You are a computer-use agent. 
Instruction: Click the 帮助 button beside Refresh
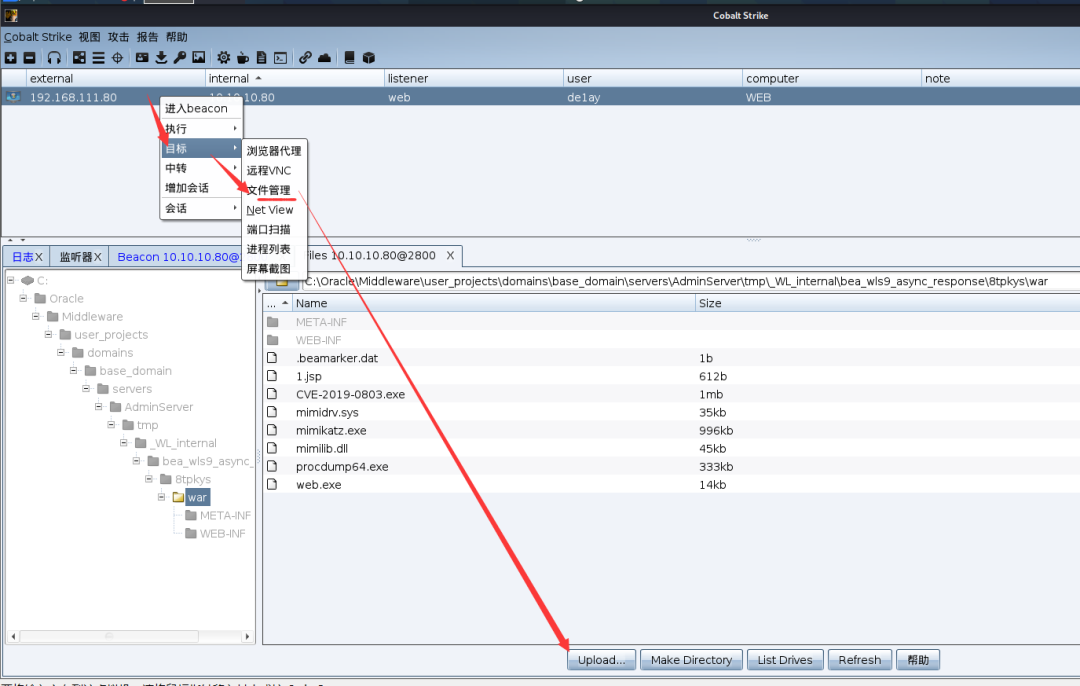tap(918, 660)
